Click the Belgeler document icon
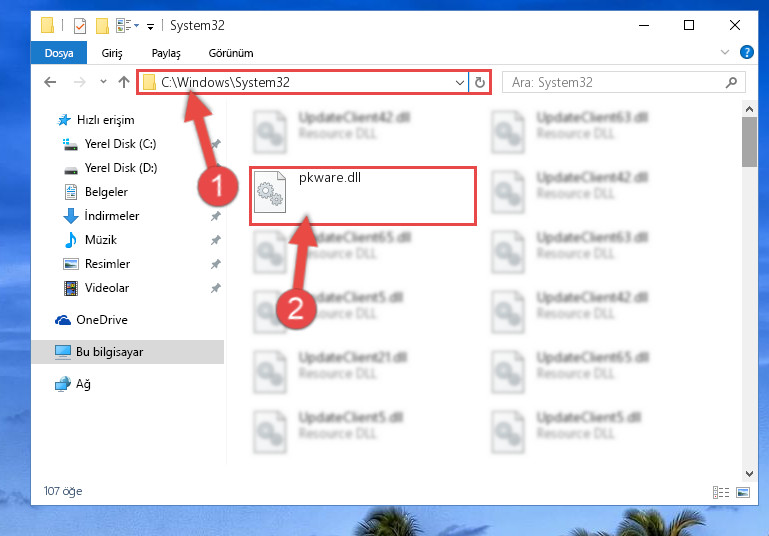 pos(71,192)
